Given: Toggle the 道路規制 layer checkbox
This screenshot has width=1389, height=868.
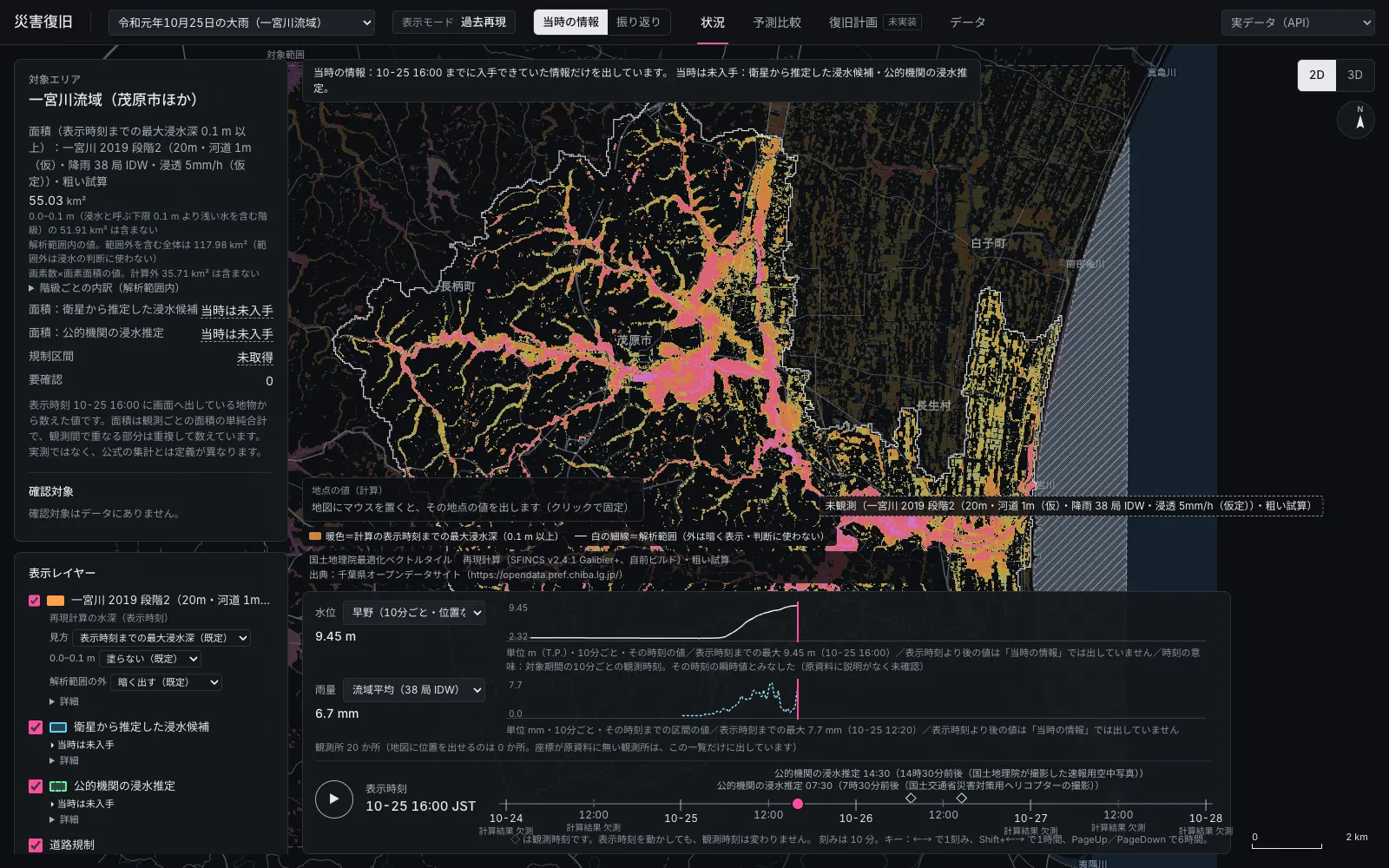Looking at the screenshot, I should click(x=36, y=845).
